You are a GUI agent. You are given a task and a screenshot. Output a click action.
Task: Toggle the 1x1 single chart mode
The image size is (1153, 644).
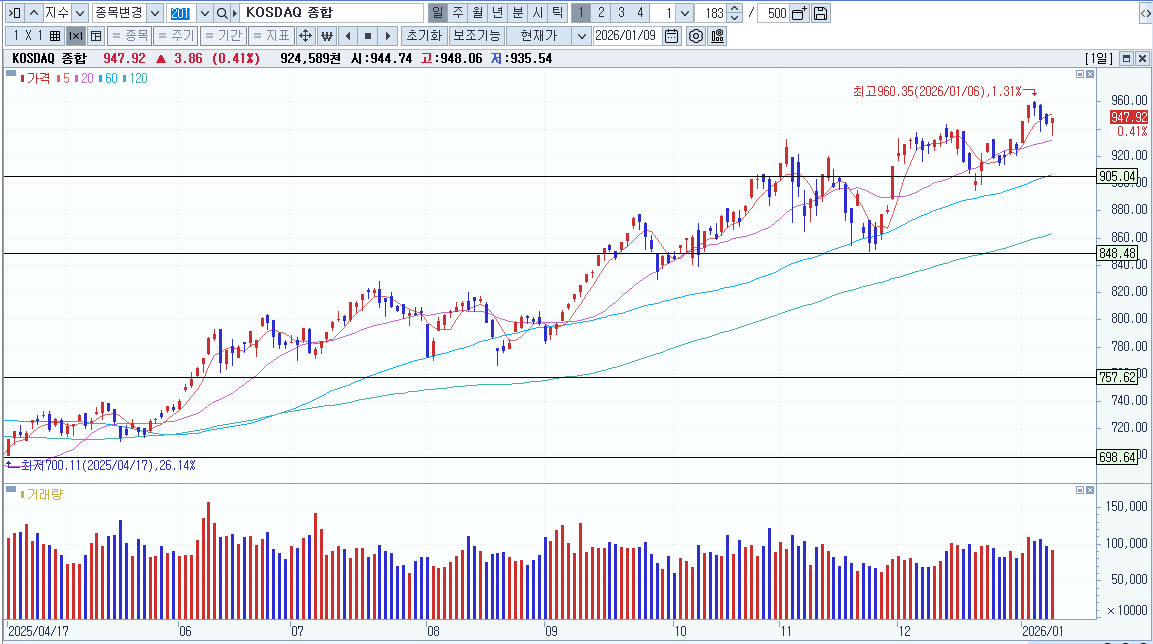(76, 35)
